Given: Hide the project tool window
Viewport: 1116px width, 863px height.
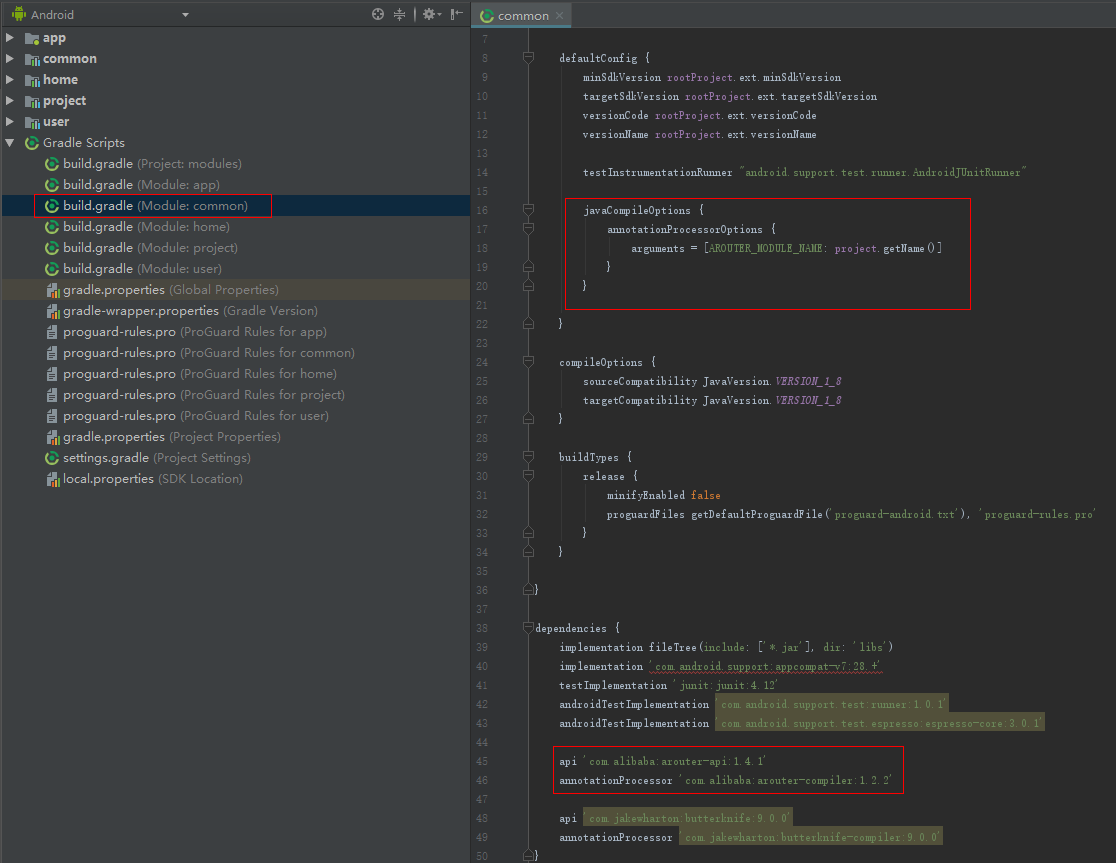Looking at the screenshot, I should point(457,14).
